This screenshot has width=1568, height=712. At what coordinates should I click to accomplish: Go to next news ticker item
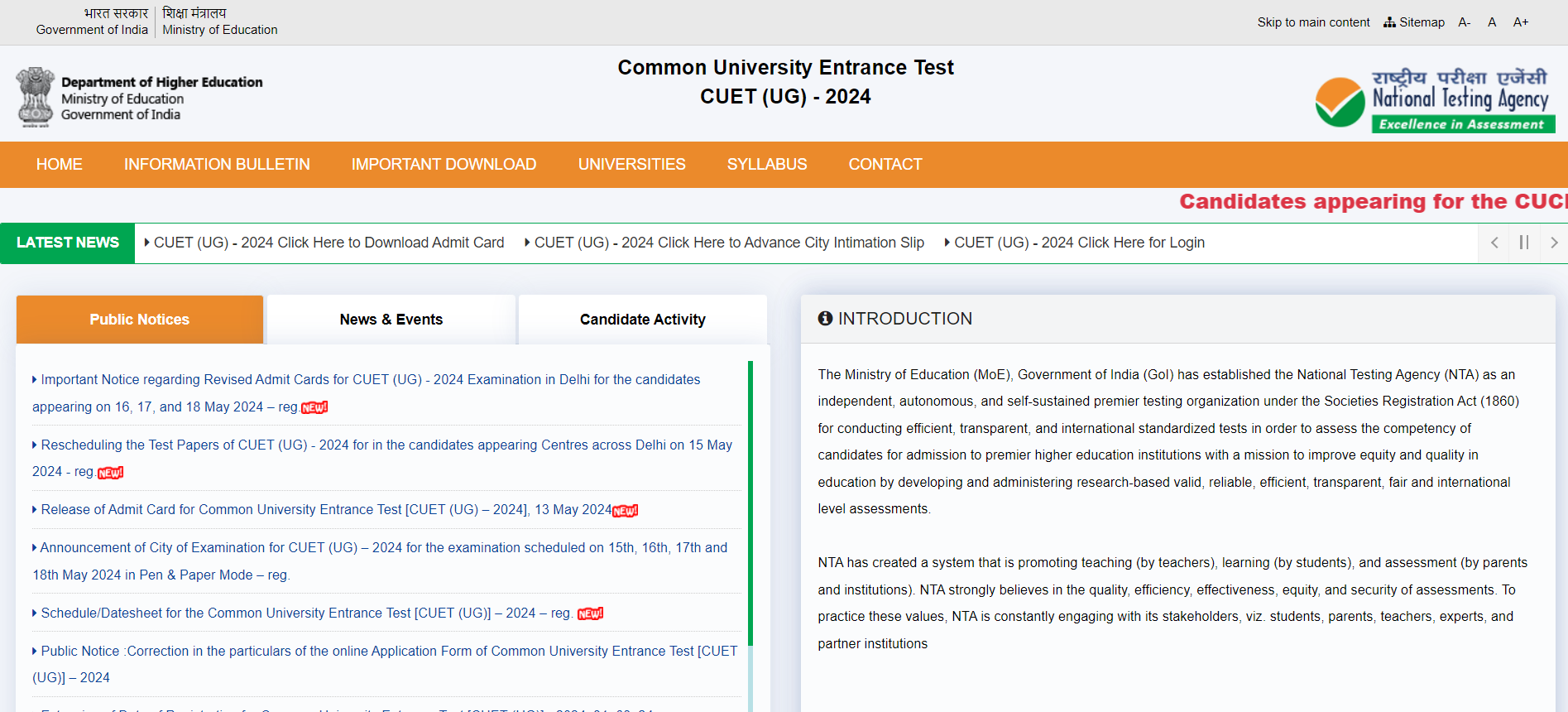(x=1554, y=243)
